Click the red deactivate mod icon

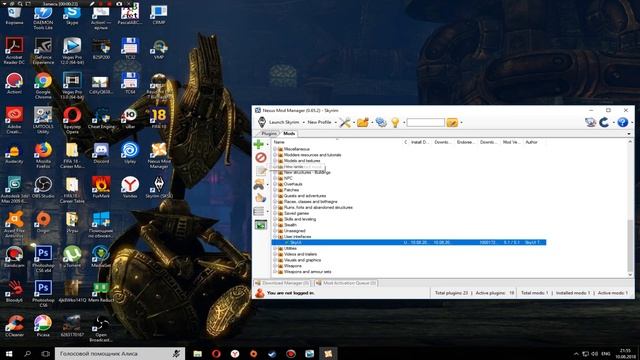click(x=261, y=158)
